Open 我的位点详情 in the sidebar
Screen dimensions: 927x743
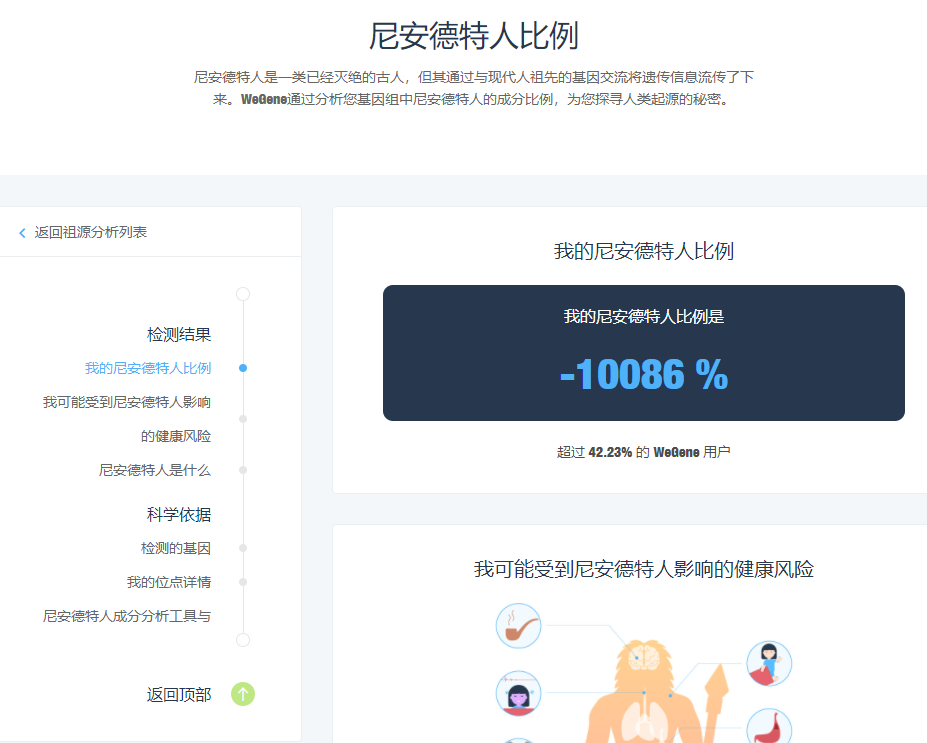point(168,582)
